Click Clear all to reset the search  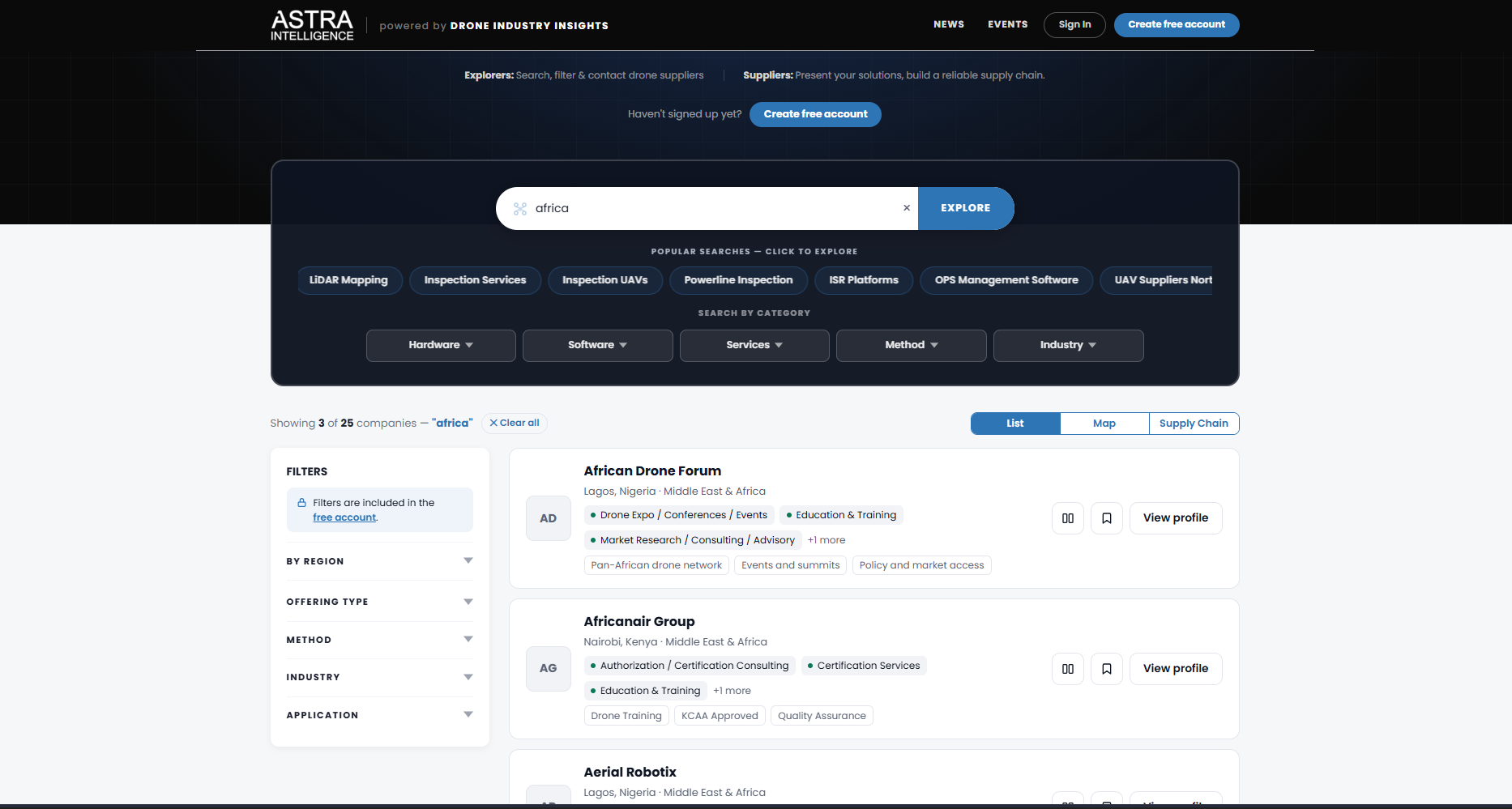[x=515, y=423]
